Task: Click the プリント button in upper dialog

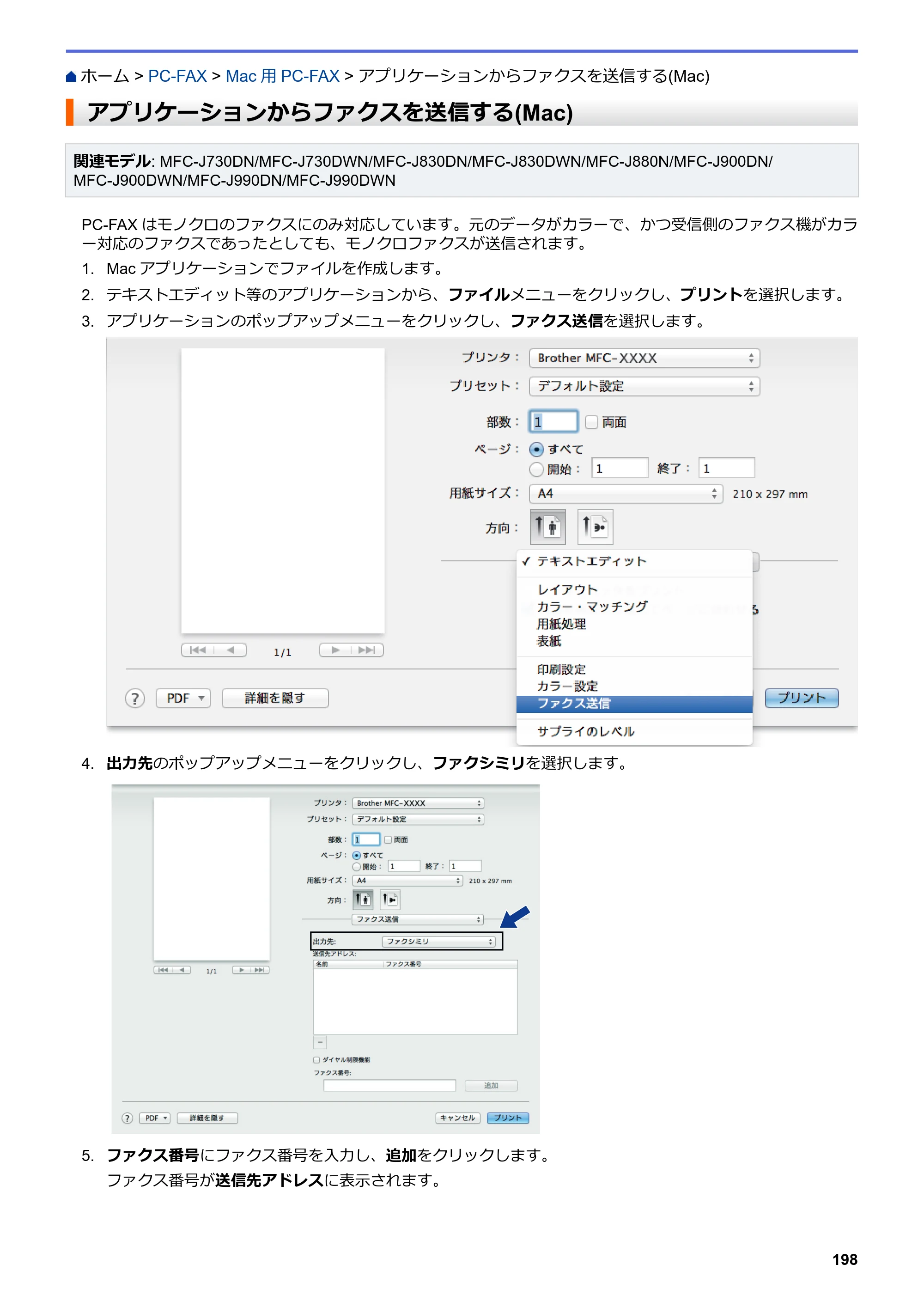Action: (802, 698)
